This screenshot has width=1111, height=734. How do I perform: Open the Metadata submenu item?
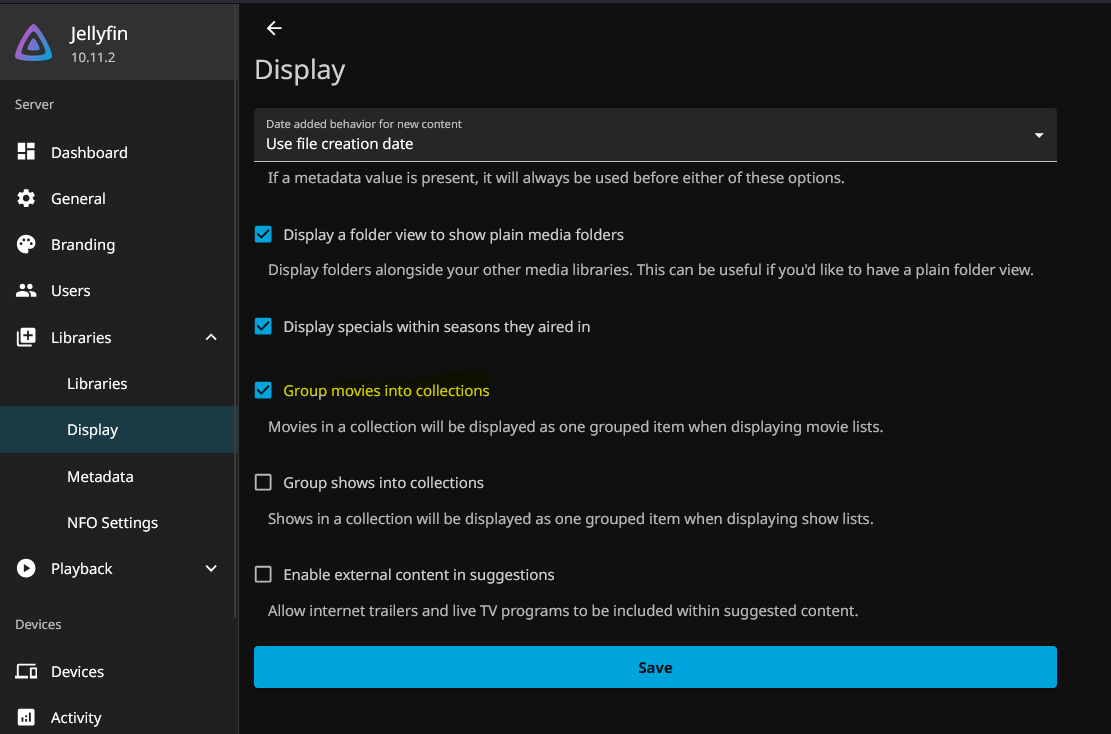pos(100,476)
